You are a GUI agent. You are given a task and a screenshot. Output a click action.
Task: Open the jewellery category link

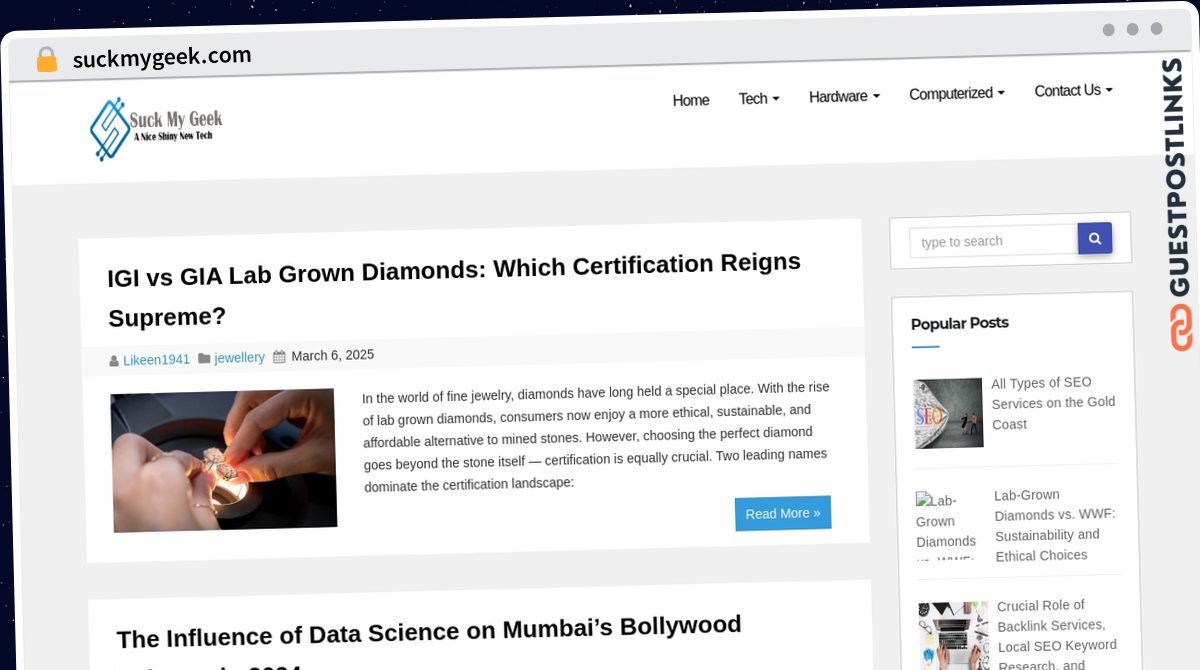tap(240, 357)
